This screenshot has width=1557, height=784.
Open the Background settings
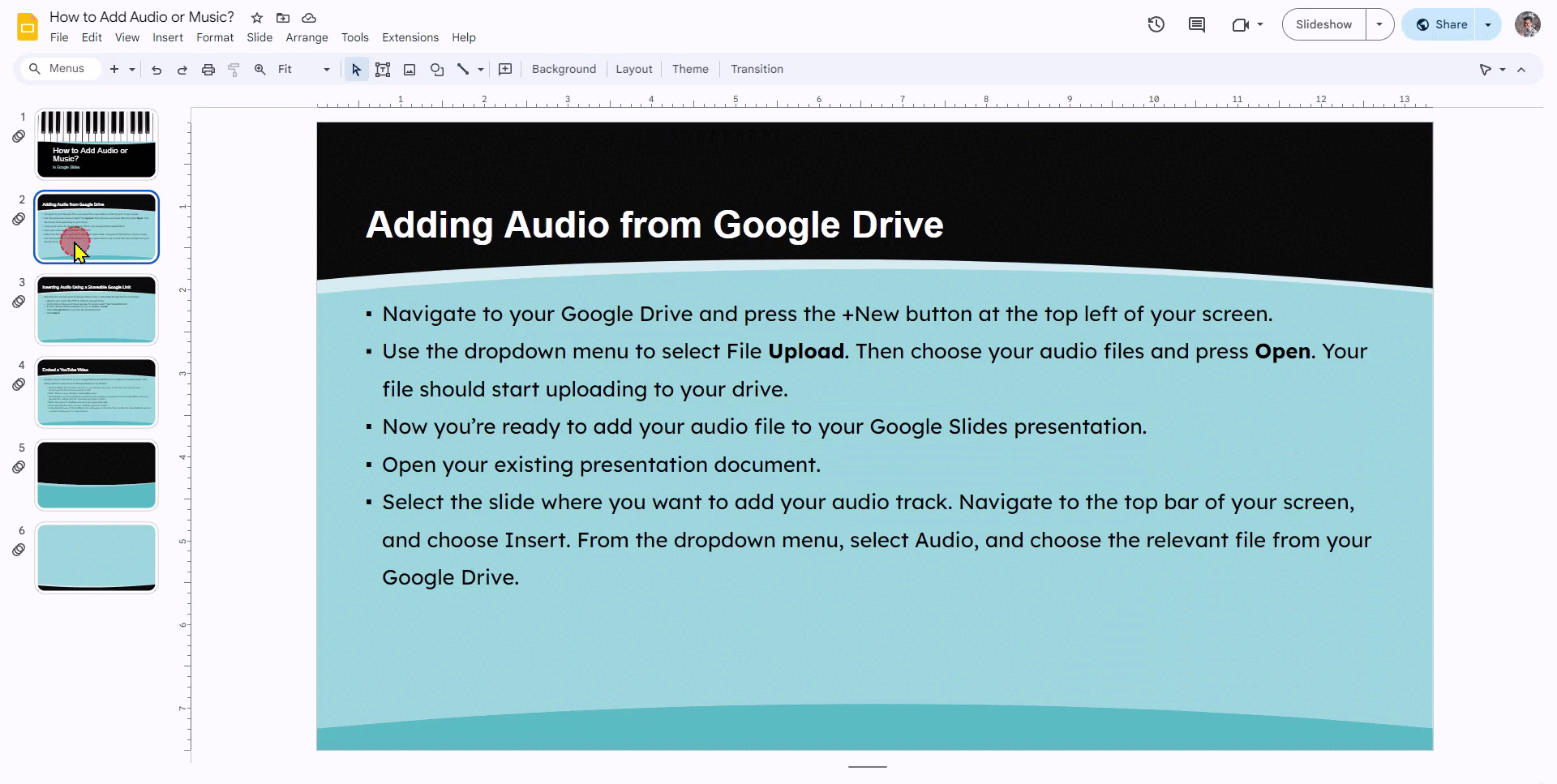click(x=564, y=69)
